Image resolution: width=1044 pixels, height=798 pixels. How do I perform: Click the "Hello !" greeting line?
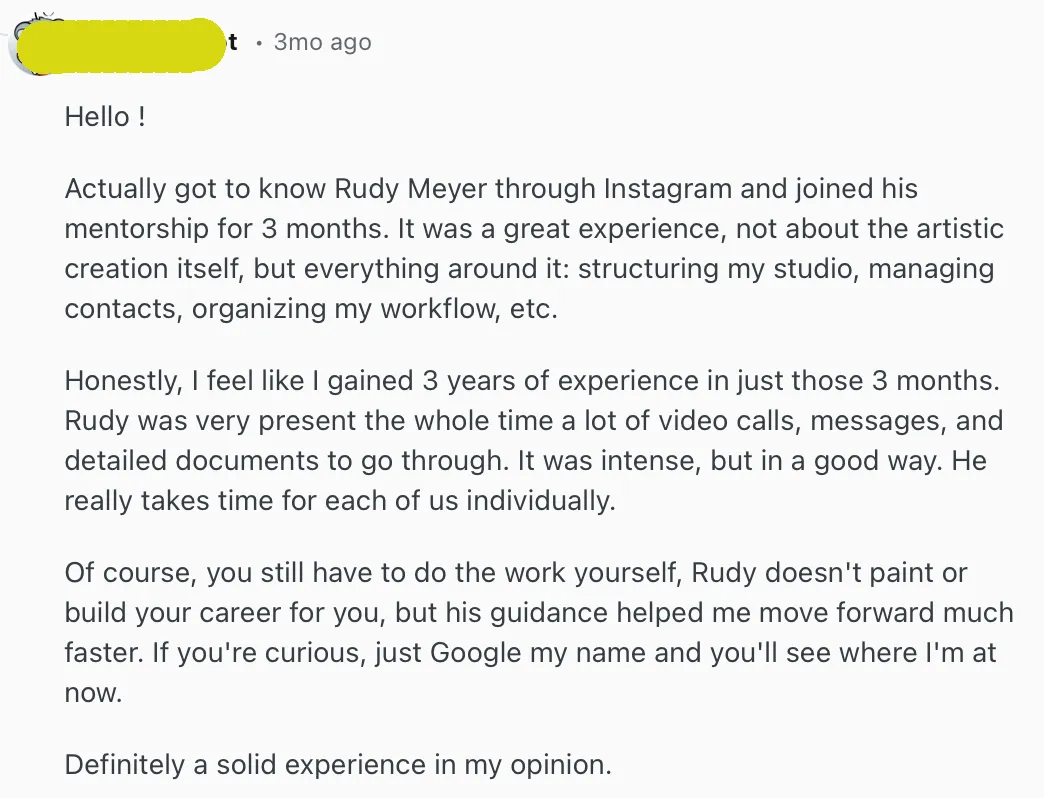pyautogui.click(x=105, y=117)
